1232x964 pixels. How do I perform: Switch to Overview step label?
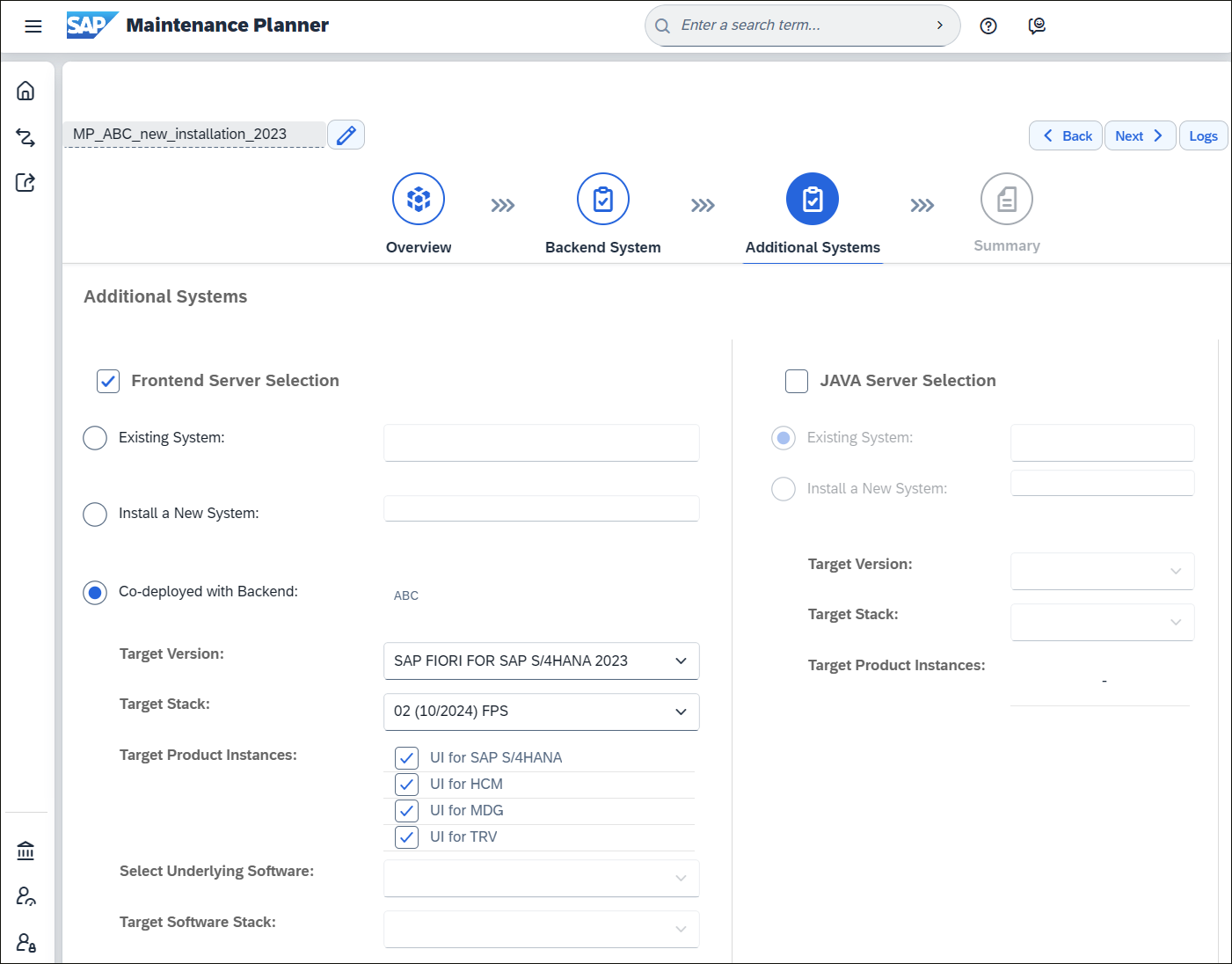[x=419, y=247]
